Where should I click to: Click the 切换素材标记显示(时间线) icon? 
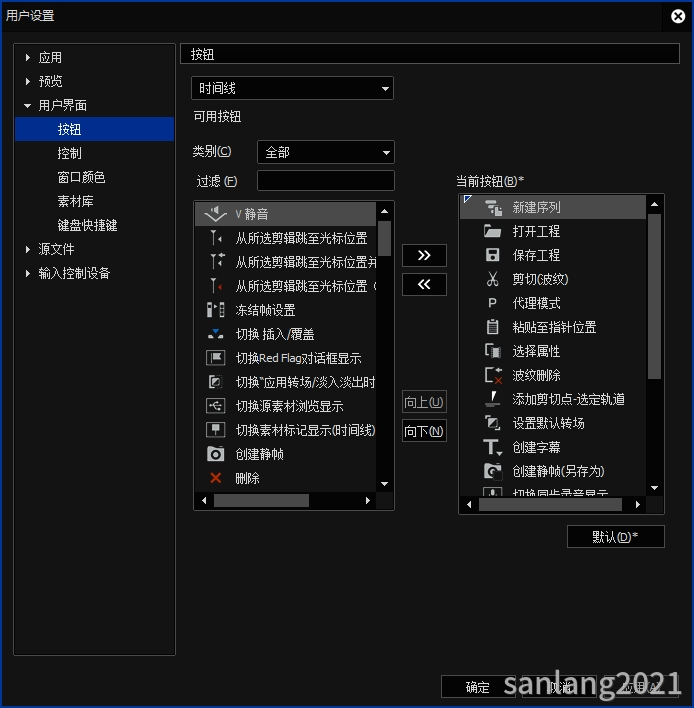click(215, 430)
